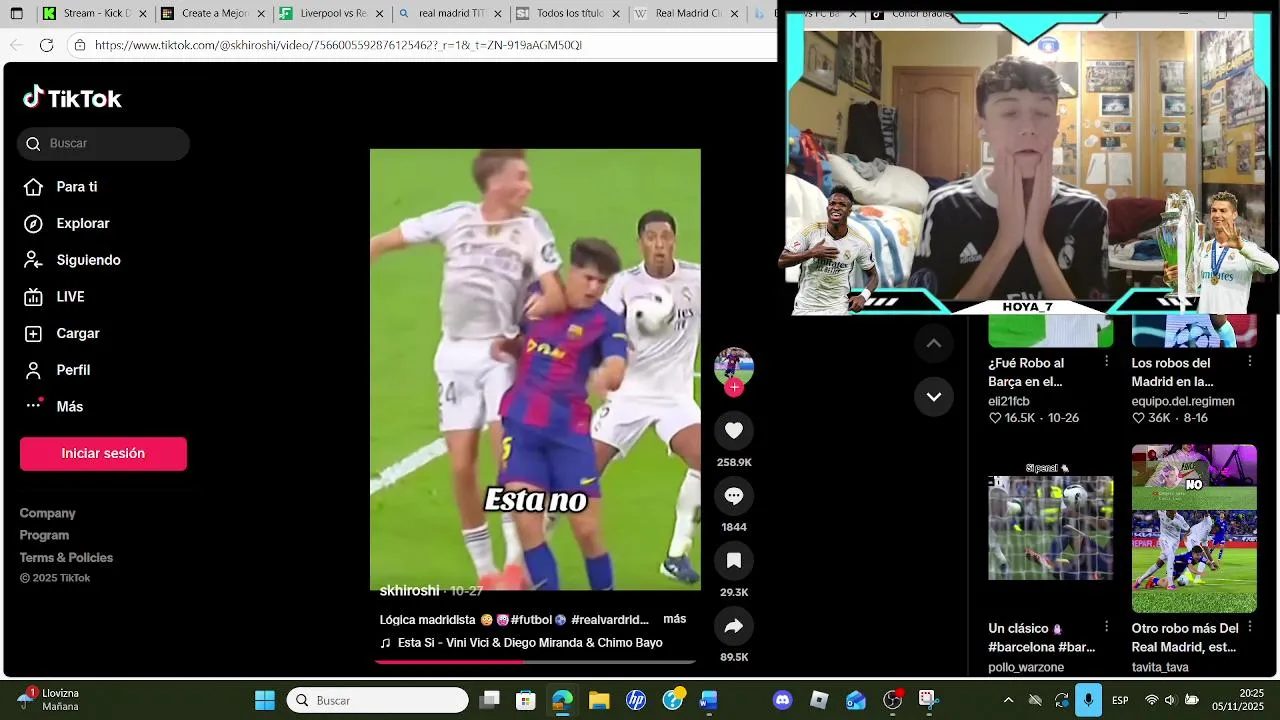The height and width of the screenshot is (720, 1280).
Task: View site info lock icon
Action: (x=79, y=45)
